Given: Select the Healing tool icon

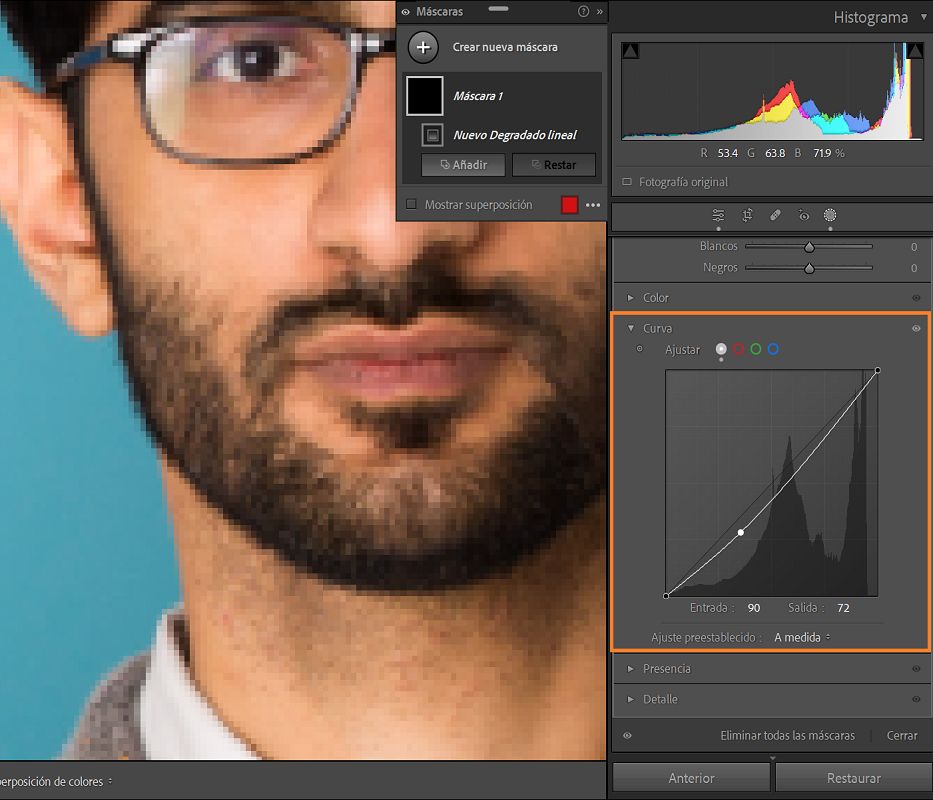Looking at the screenshot, I should click(x=775, y=215).
